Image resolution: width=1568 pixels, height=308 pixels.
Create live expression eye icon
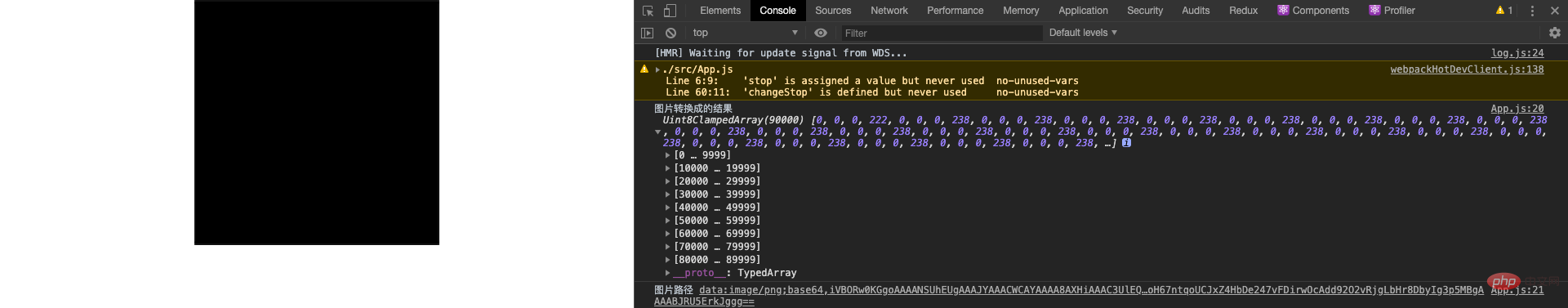pyautogui.click(x=821, y=33)
